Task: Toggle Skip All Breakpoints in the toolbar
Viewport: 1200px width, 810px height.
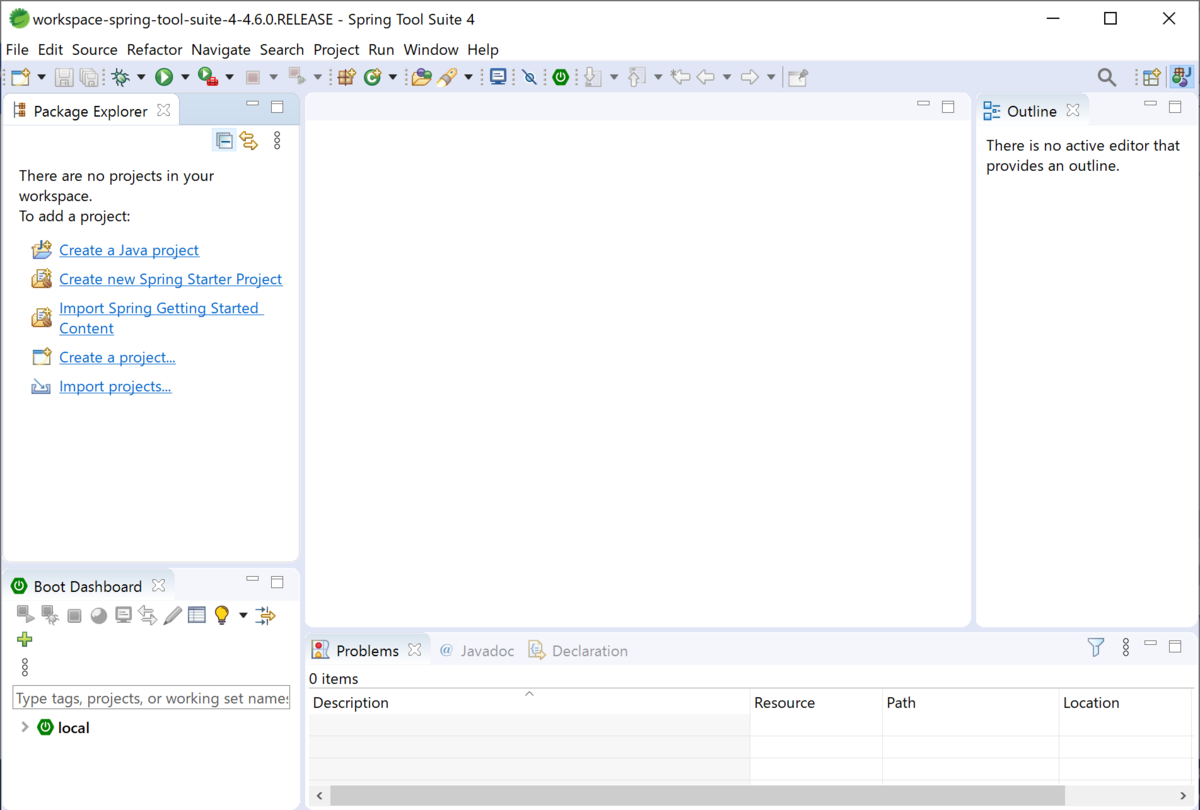Action: tap(529, 76)
